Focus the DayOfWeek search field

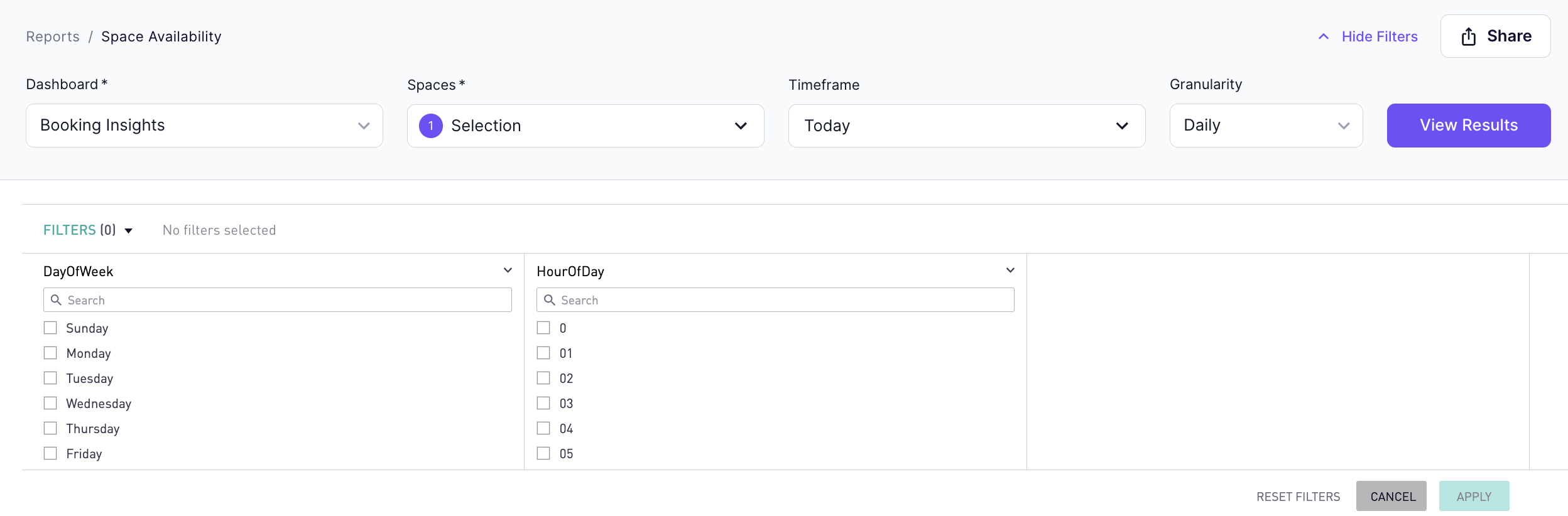click(x=278, y=300)
